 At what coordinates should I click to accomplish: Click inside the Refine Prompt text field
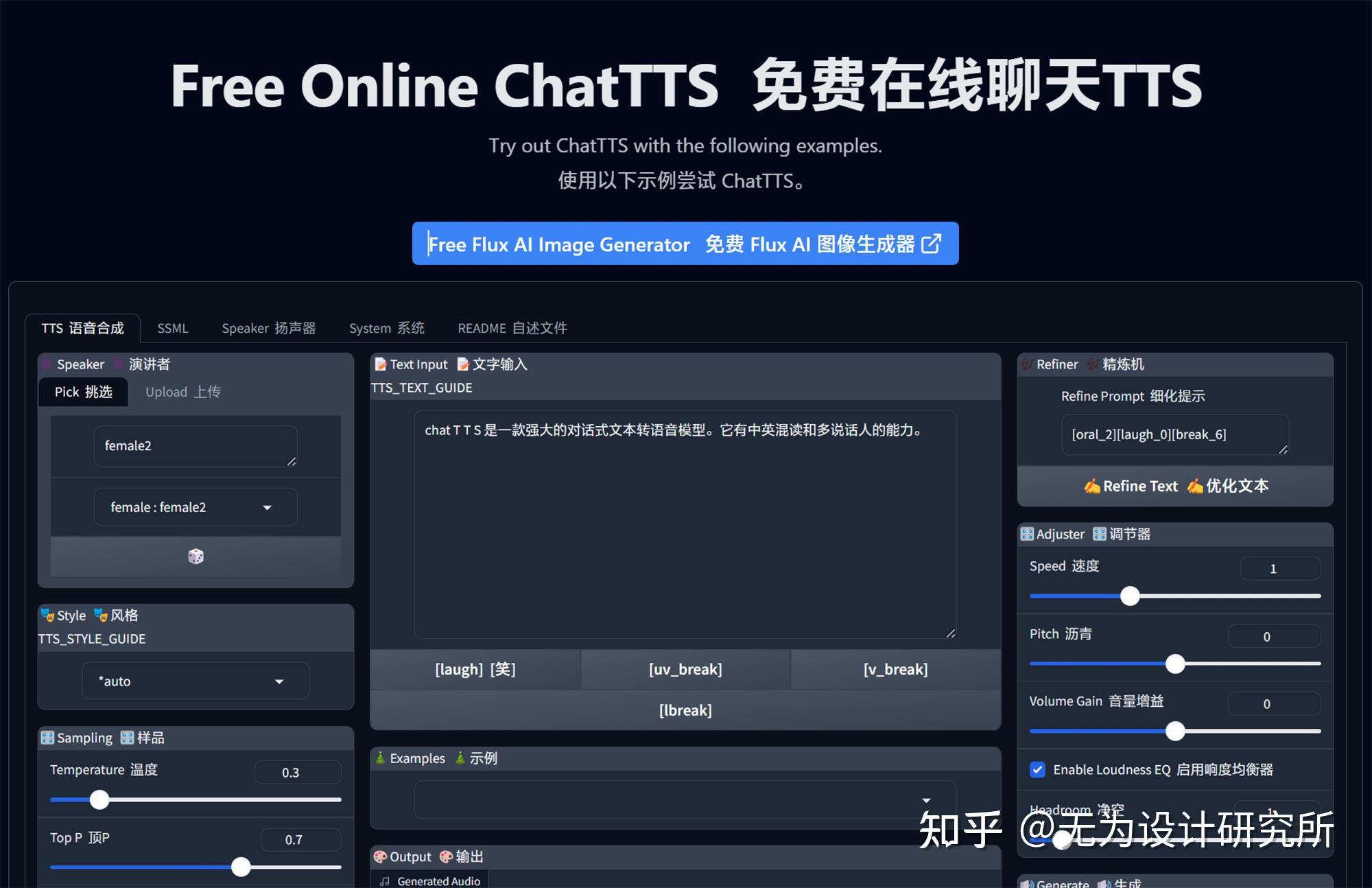(x=1174, y=434)
